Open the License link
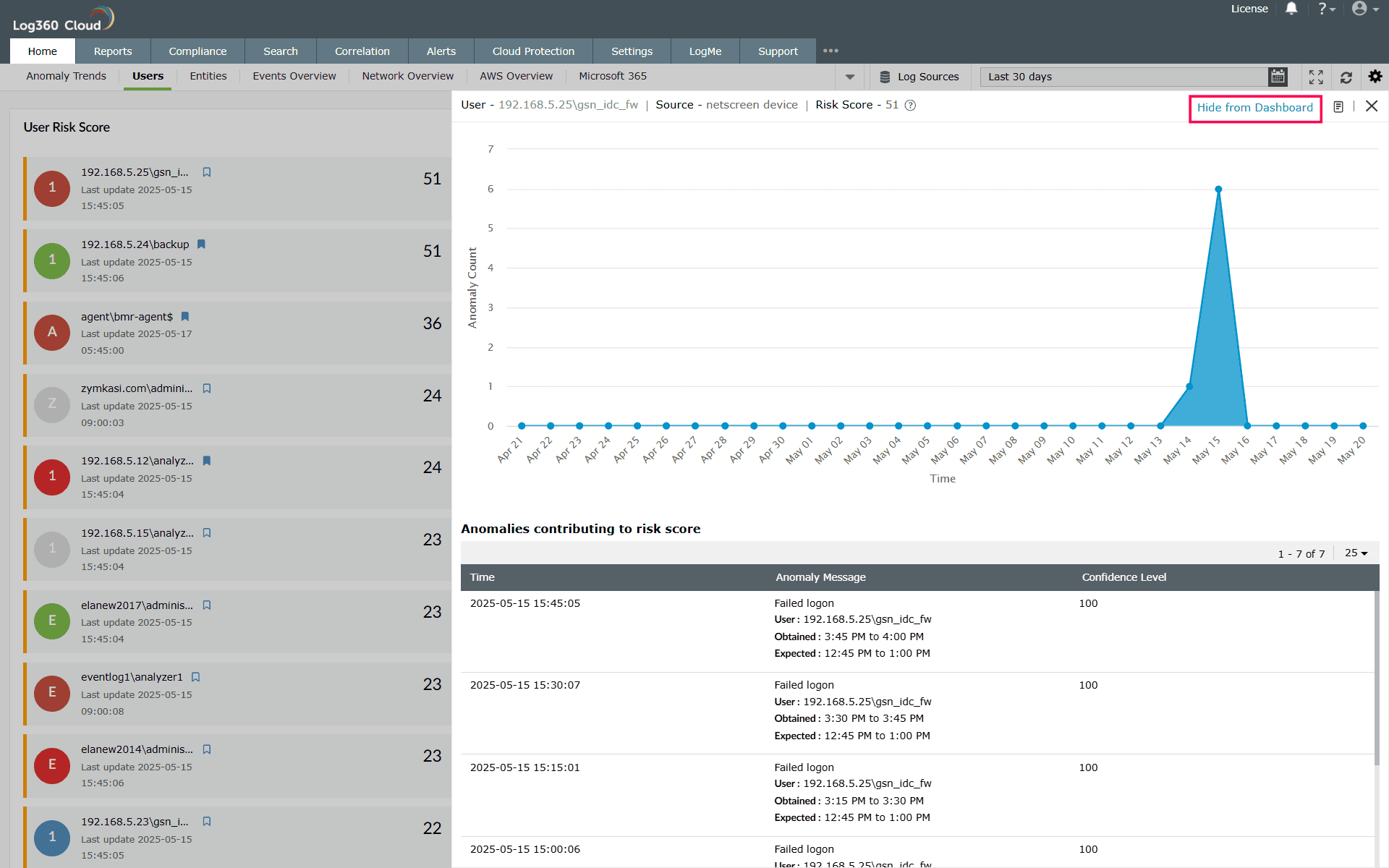The image size is (1389, 868). pos(1249,9)
